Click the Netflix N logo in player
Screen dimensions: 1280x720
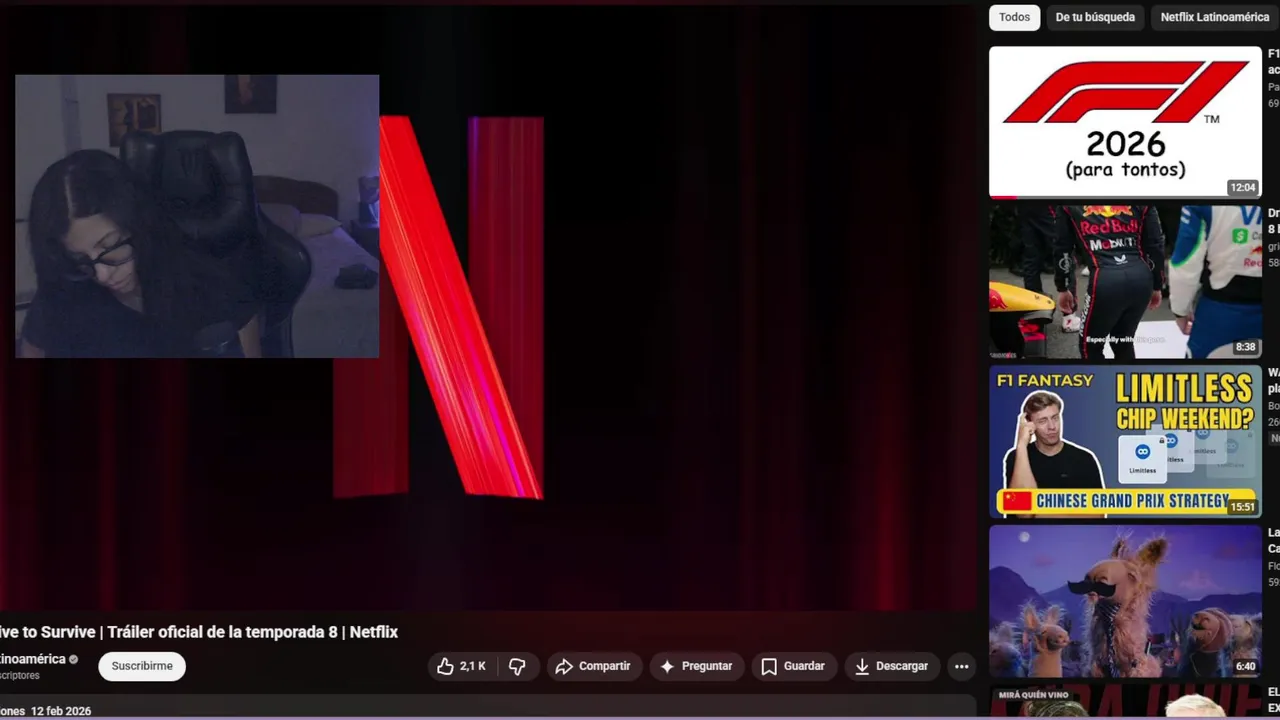coord(439,307)
